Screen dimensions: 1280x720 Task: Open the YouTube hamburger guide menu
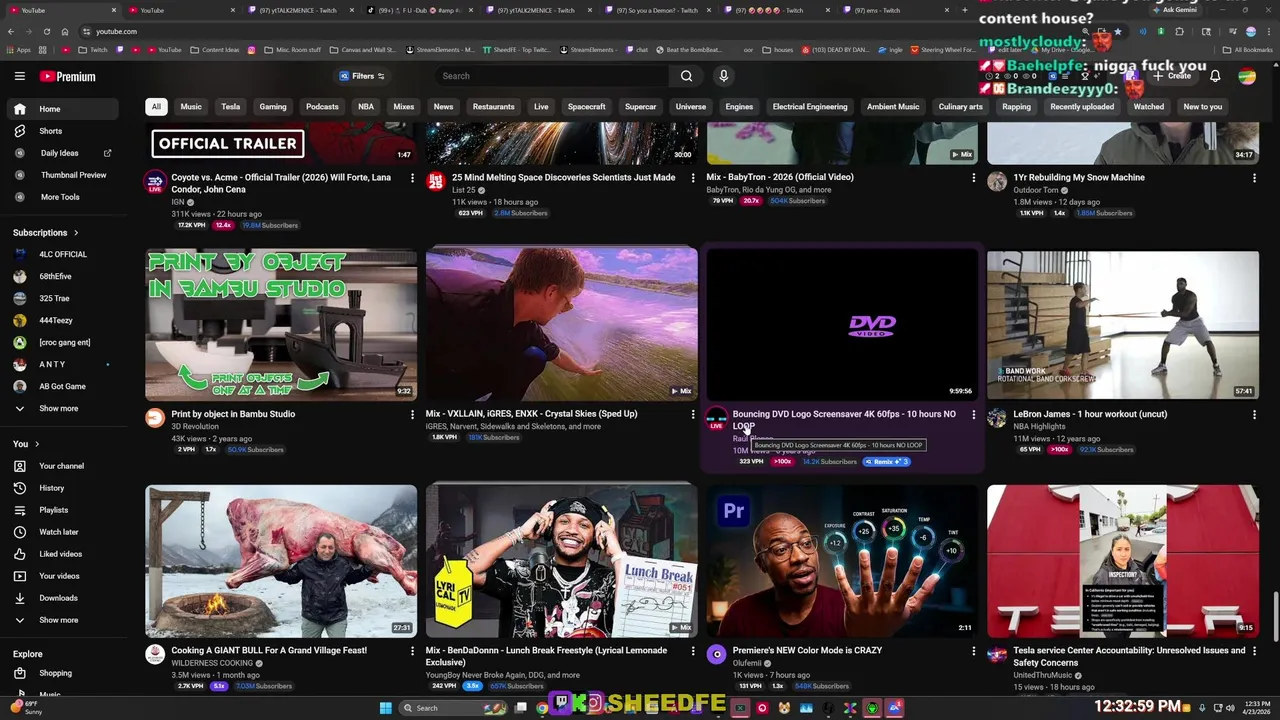pyautogui.click(x=19, y=76)
